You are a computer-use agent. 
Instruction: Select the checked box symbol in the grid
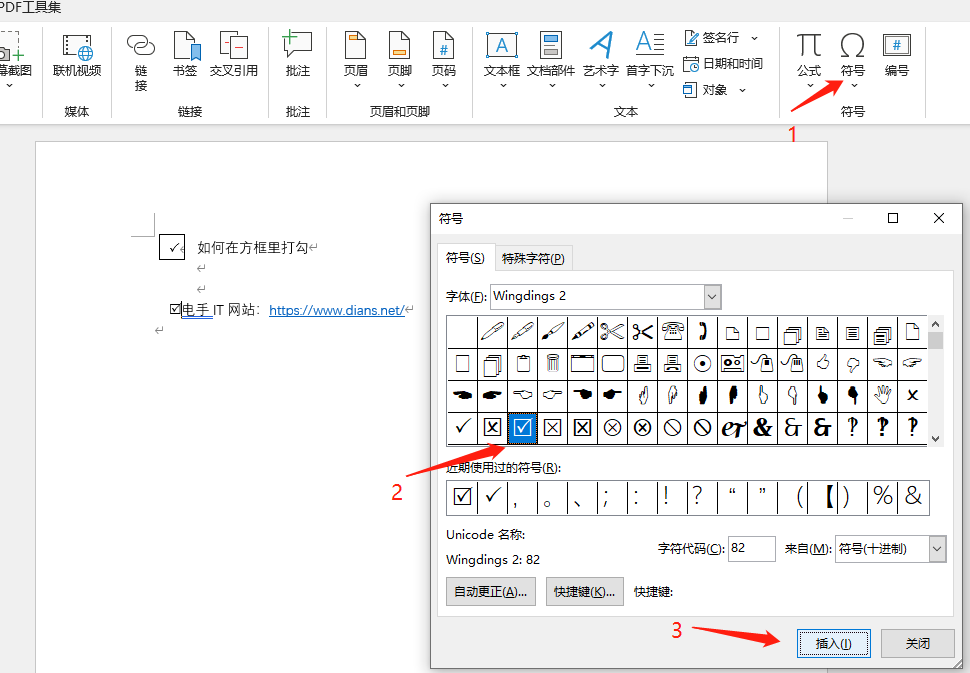522,428
